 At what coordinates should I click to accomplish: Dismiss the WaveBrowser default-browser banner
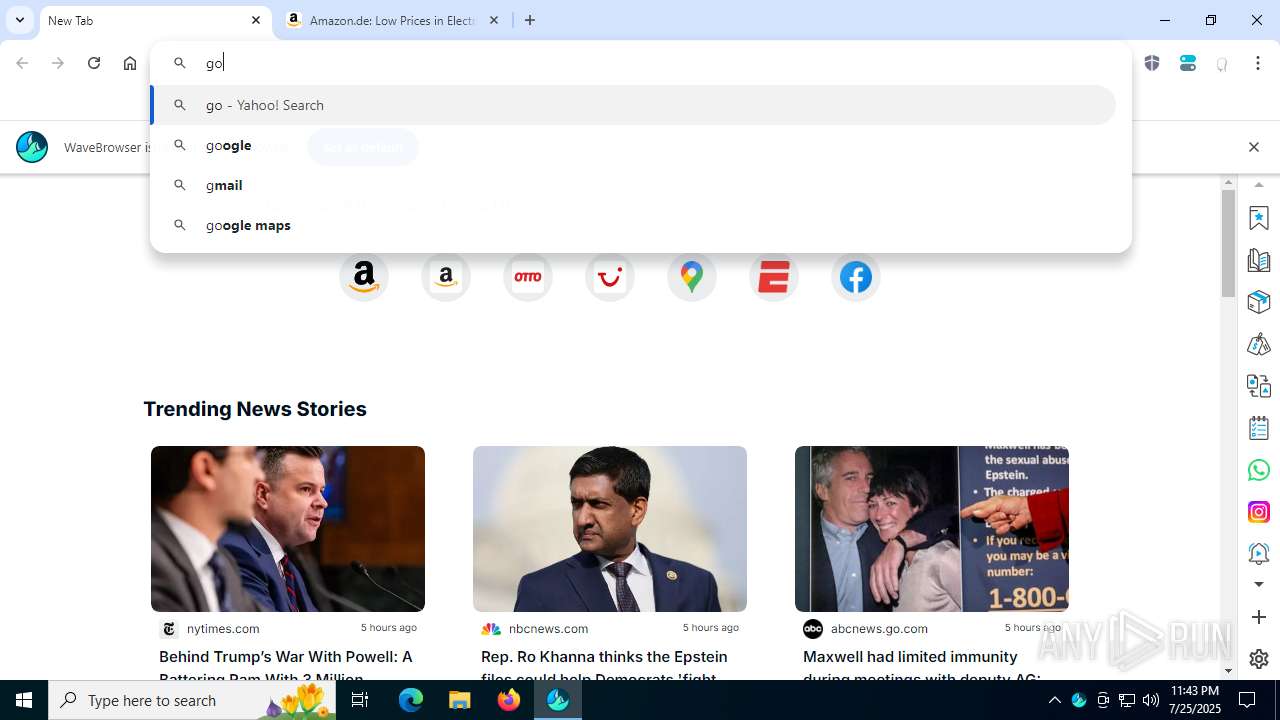(1254, 147)
